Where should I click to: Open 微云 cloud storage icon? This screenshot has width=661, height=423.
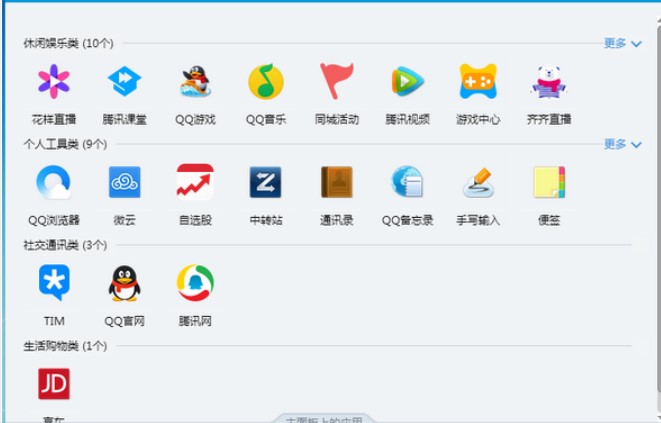124,182
